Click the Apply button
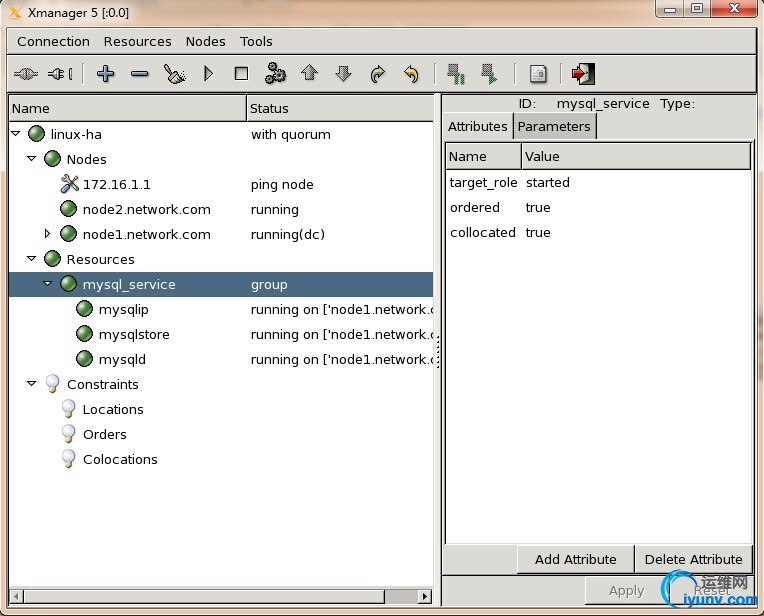The width and height of the screenshot is (764, 616). tap(627, 591)
